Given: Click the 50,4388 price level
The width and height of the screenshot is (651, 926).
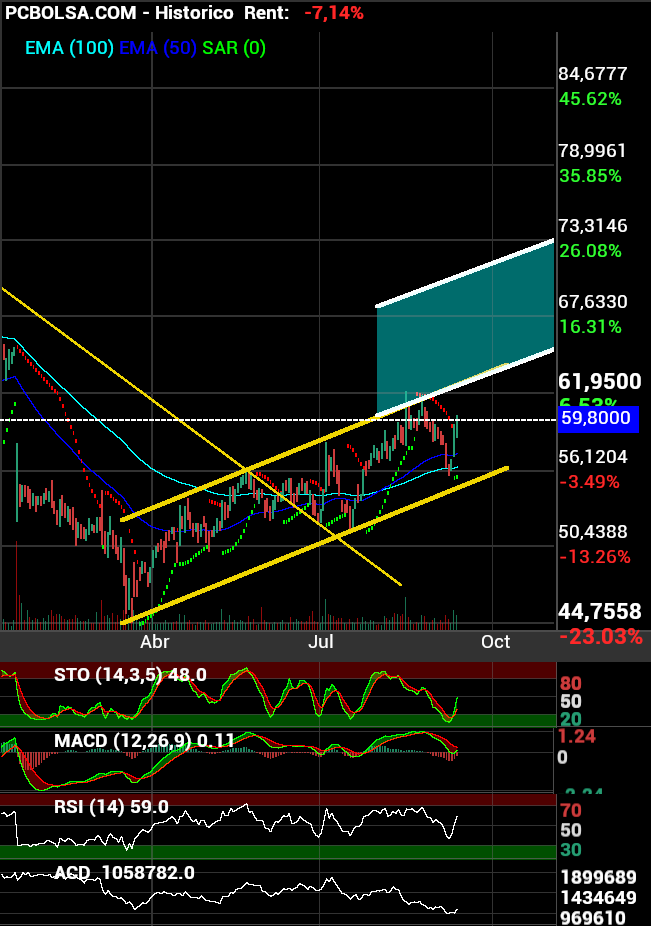Looking at the screenshot, I should [593, 532].
